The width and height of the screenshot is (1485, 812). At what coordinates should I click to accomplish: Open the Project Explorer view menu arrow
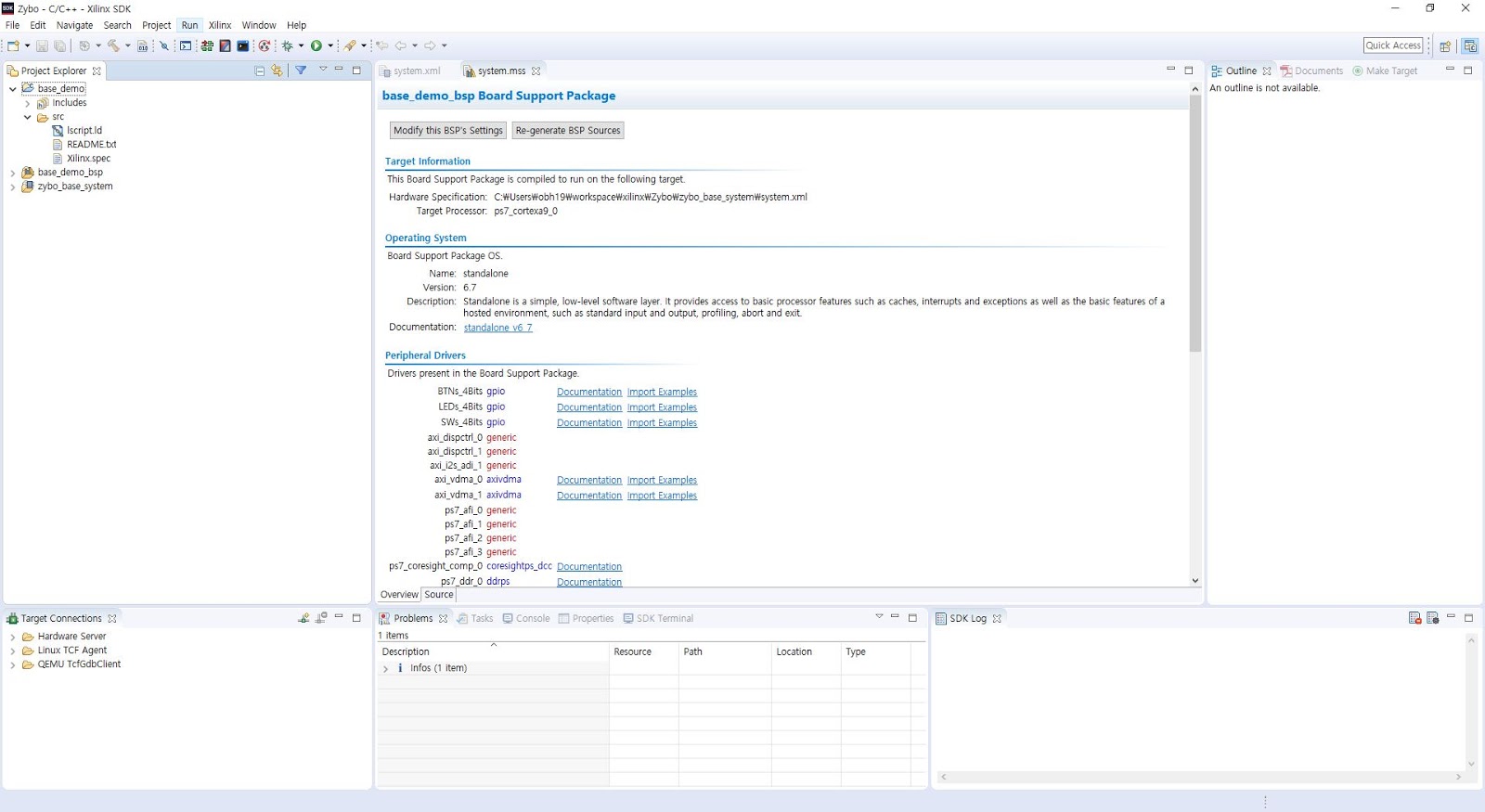[x=323, y=70]
